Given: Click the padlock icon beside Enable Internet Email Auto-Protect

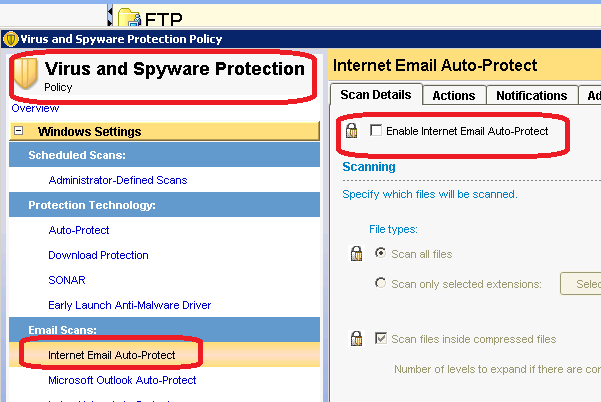Looking at the screenshot, I should pos(351,131).
